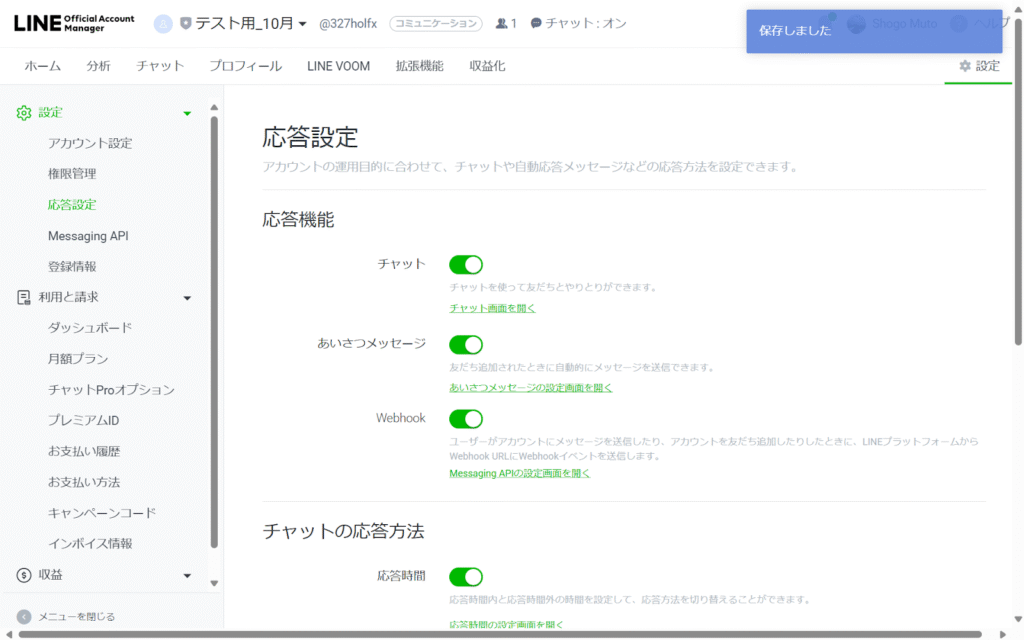The width and height of the screenshot is (1024, 640).
Task: Disable the チャット toggle switch
Action: (x=466, y=264)
